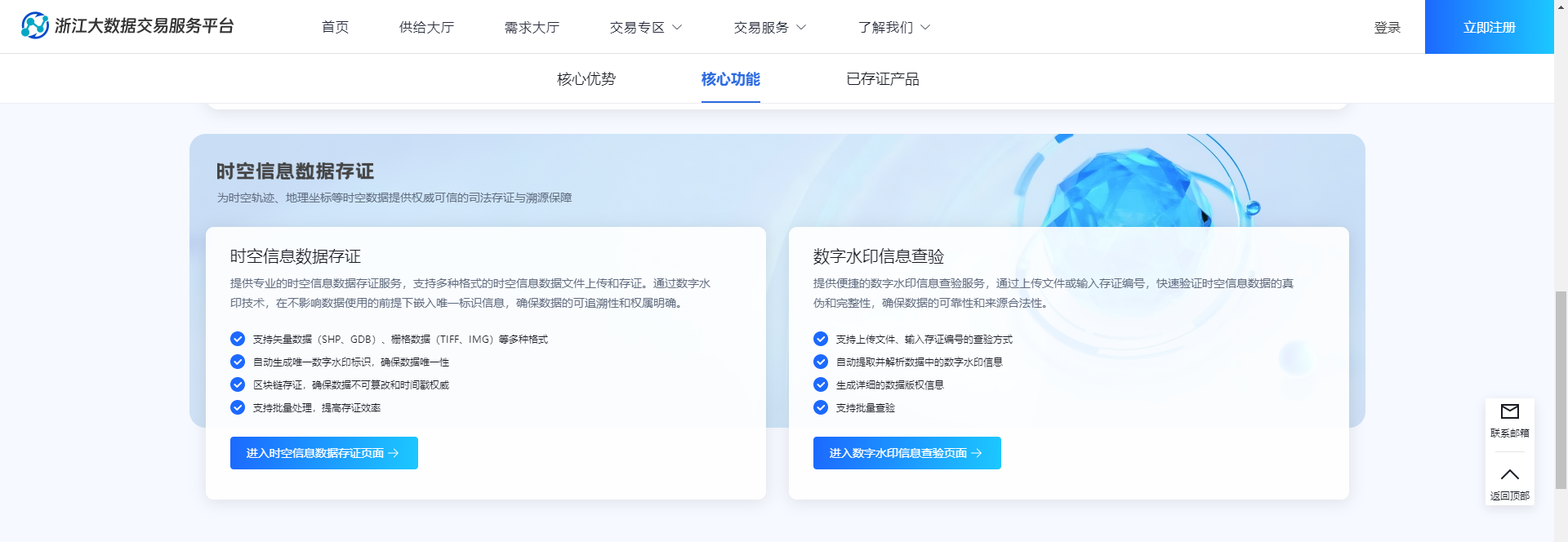Click the envelope icon for 联系邮箱
The height and width of the screenshot is (542, 1568).
[1509, 412]
